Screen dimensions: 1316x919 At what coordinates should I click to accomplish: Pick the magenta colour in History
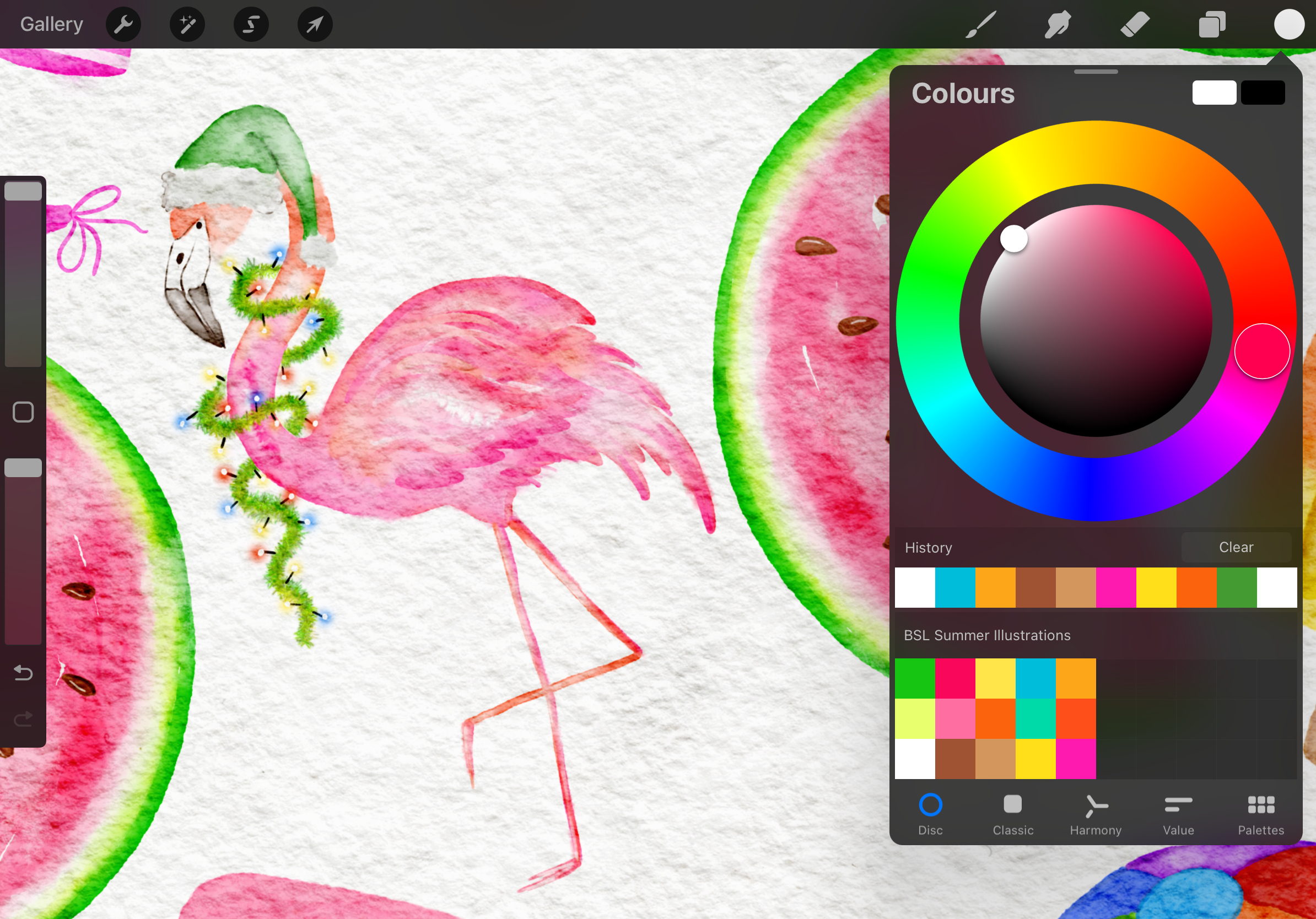[x=1116, y=587]
